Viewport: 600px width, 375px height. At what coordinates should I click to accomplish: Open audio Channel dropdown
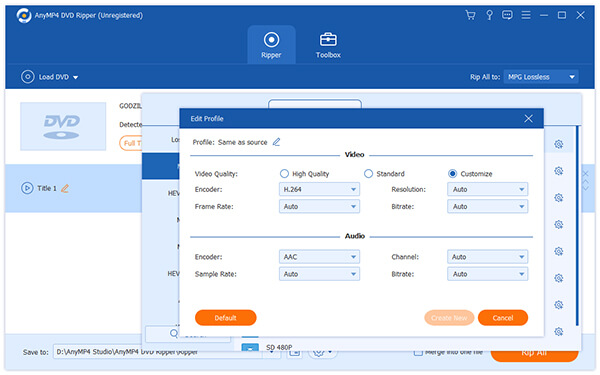pyautogui.click(x=488, y=257)
